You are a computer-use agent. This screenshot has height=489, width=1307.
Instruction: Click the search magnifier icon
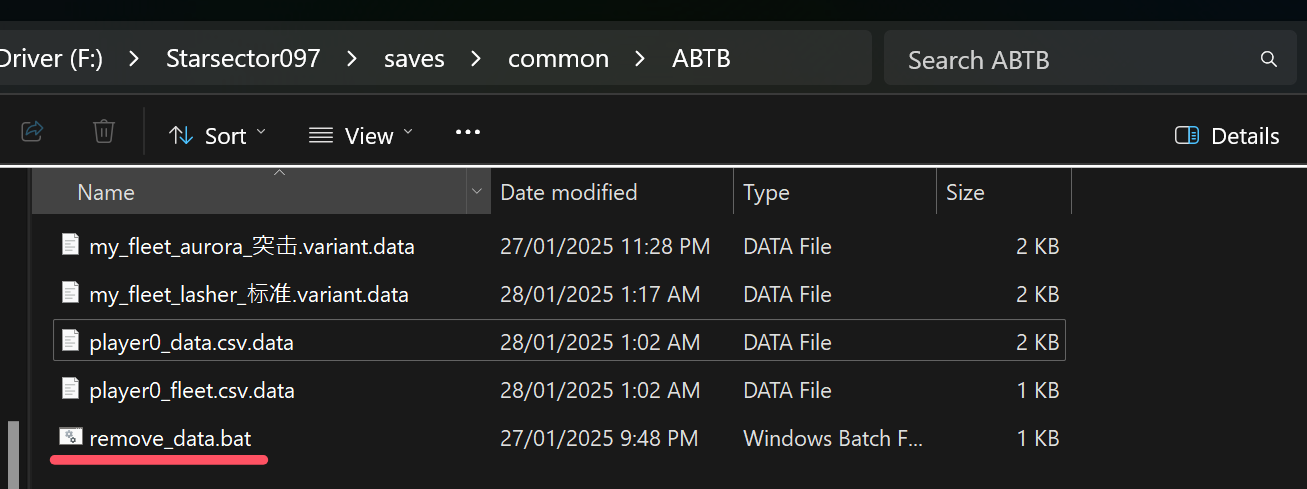(1268, 60)
